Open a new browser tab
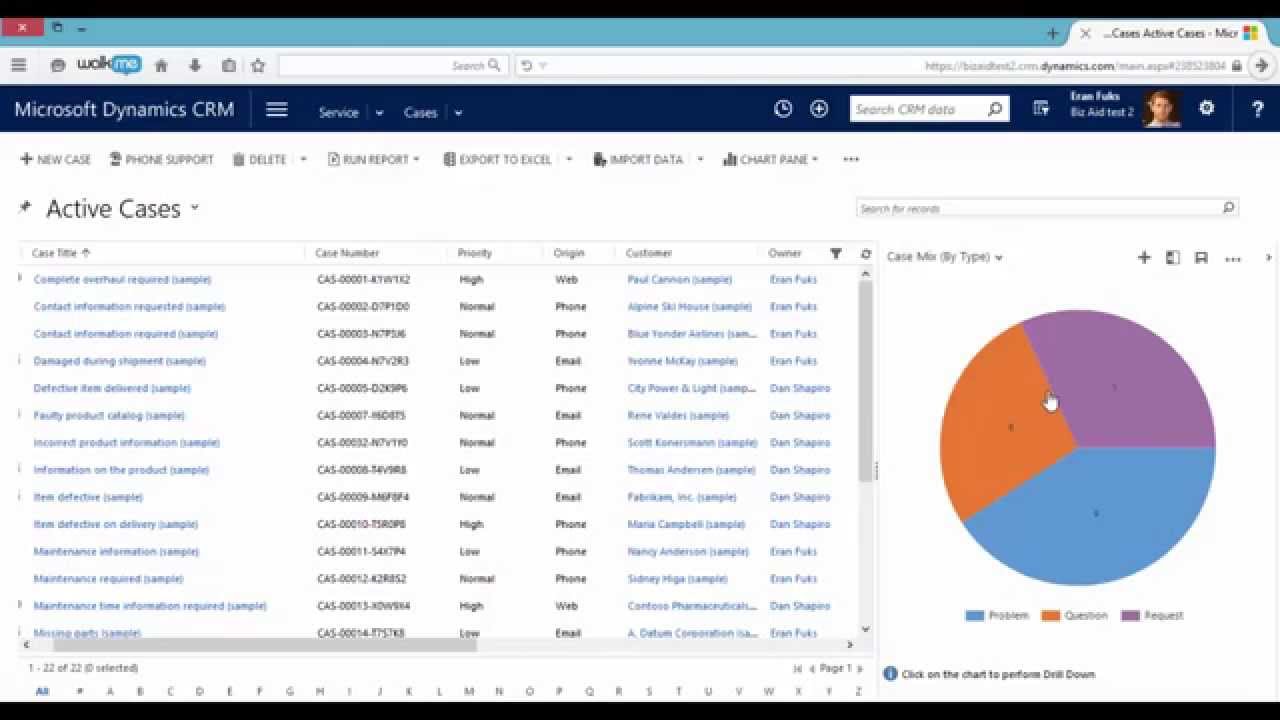Image resolution: width=1280 pixels, height=720 pixels. 1052,33
